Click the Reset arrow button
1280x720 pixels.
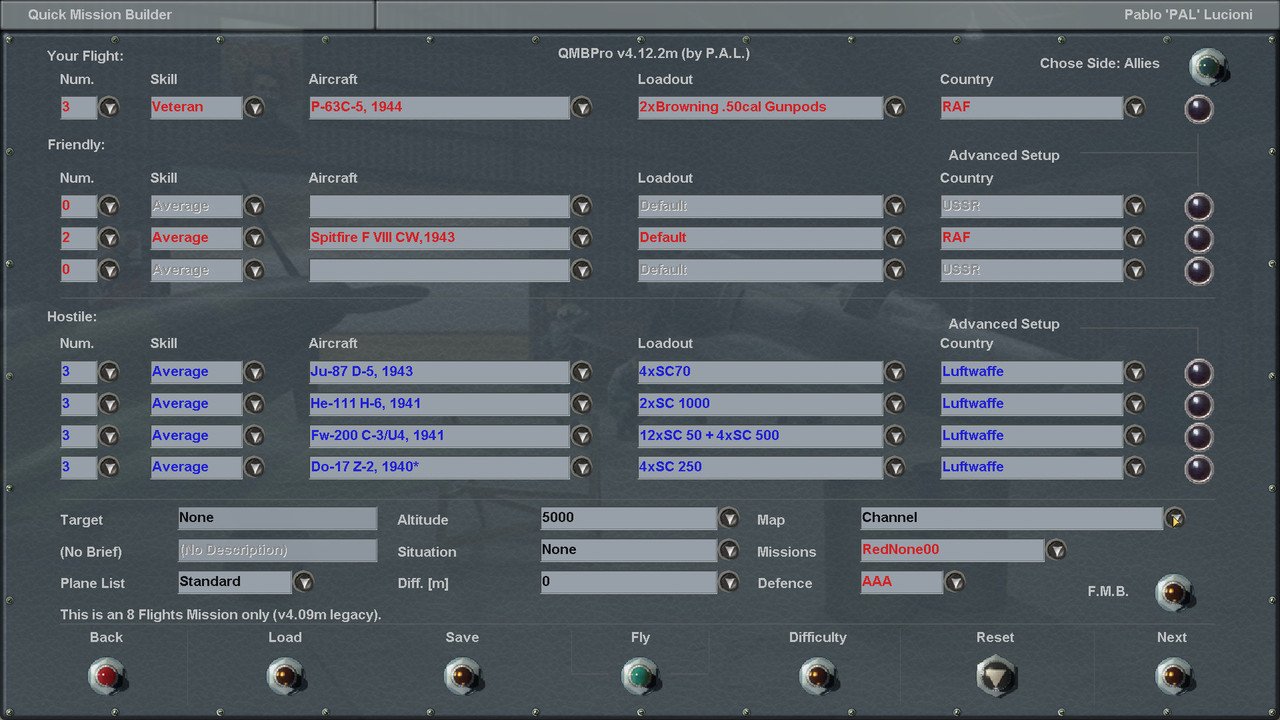click(995, 676)
